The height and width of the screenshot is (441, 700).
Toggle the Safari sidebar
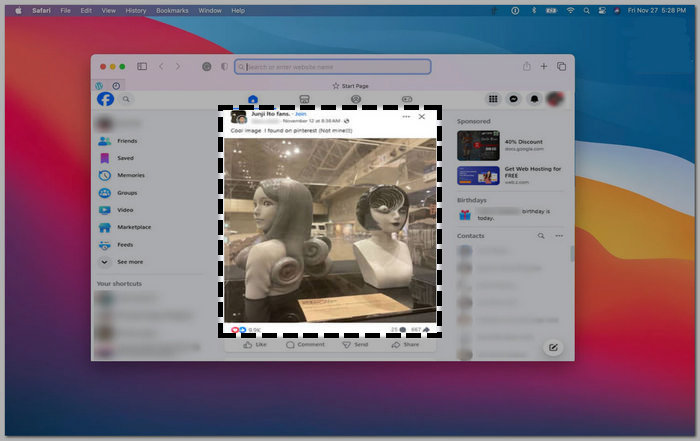142,66
